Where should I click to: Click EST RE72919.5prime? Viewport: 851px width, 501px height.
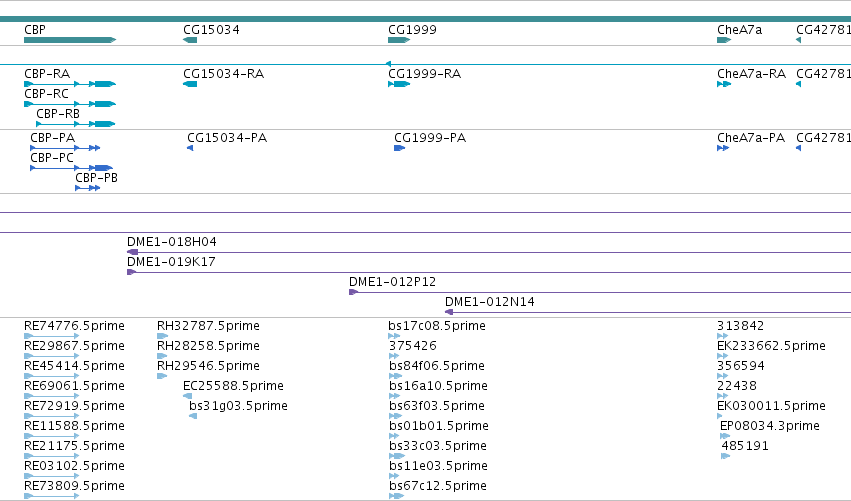pyautogui.click(x=74, y=407)
